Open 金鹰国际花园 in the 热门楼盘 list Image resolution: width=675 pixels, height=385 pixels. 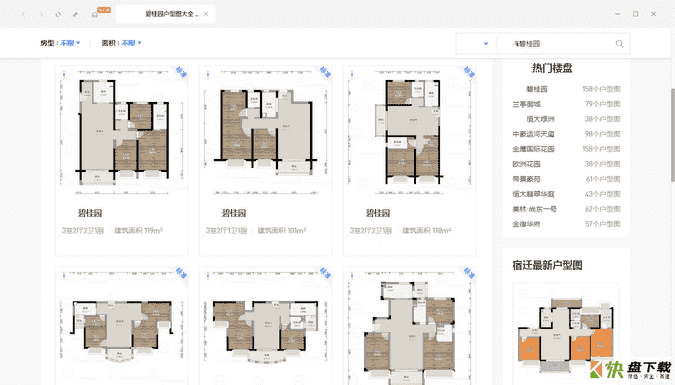click(x=533, y=149)
